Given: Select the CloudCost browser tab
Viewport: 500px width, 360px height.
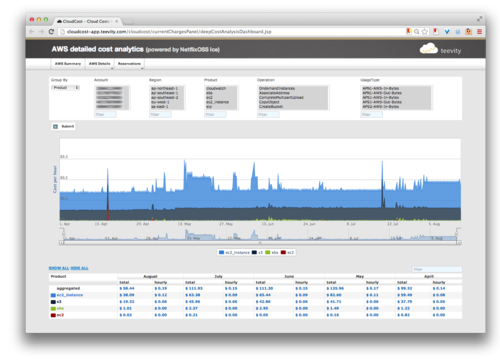Looking at the screenshot, I should pyautogui.click(x=87, y=21).
